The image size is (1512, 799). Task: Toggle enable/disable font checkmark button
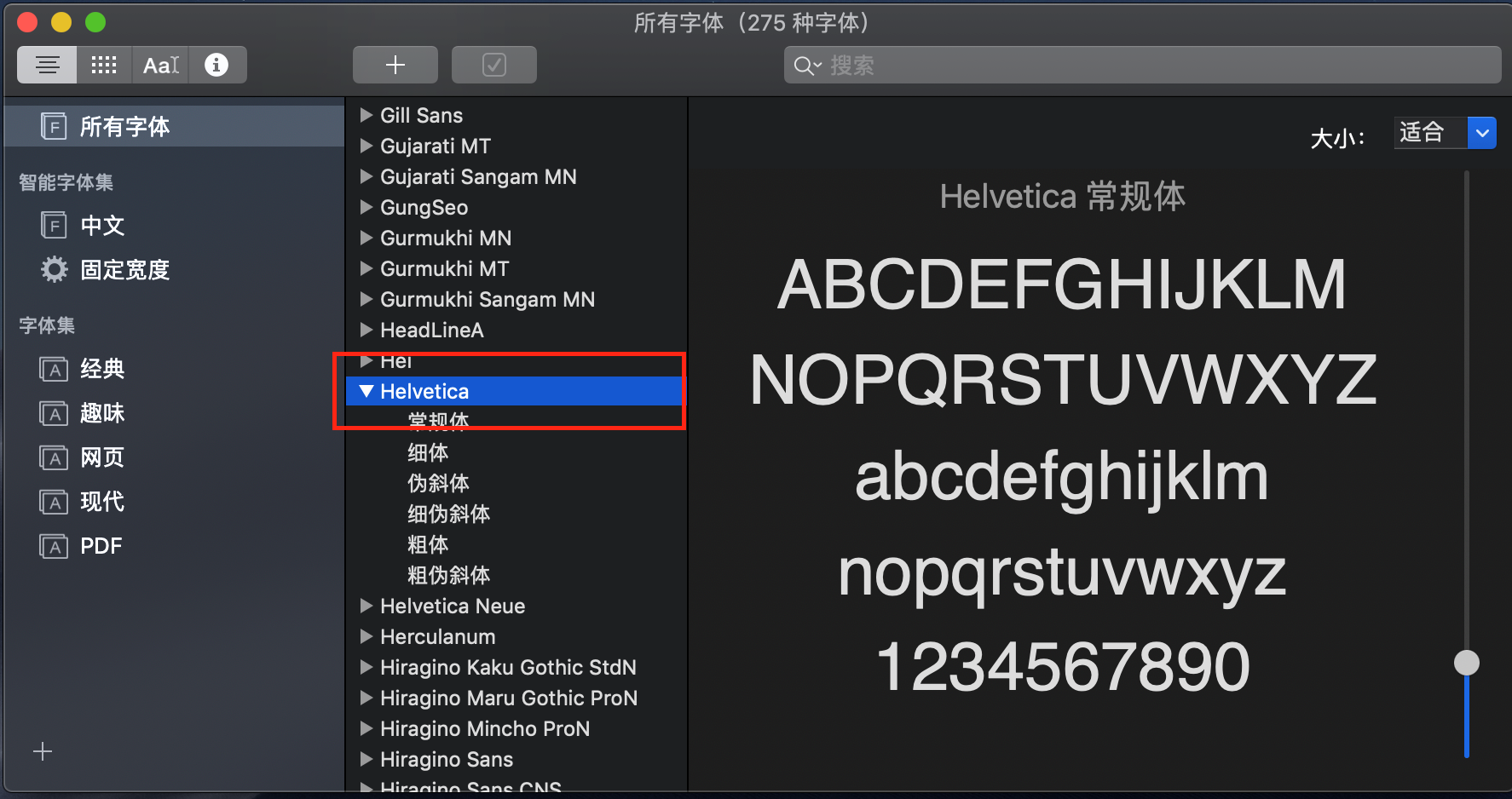[x=494, y=65]
